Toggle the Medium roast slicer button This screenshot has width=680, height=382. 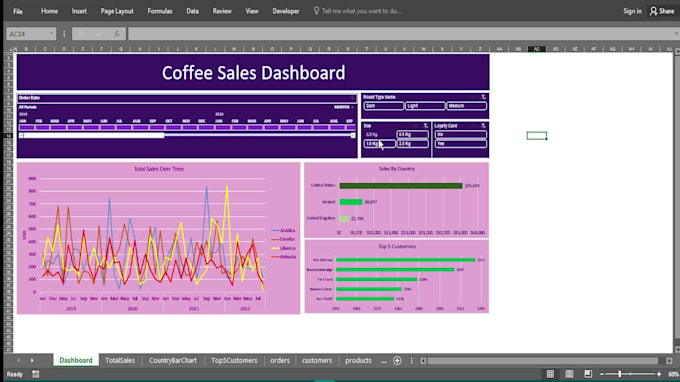pyautogui.click(x=467, y=106)
